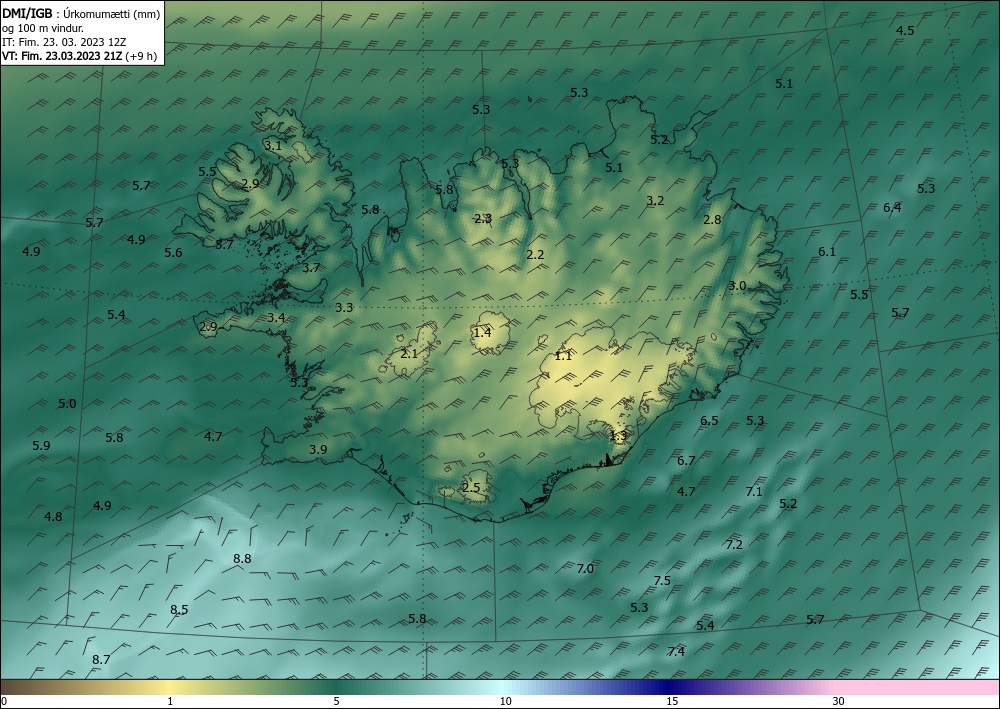Click the 5.6 value on the map
This screenshot has height=709, width=1000.
[x=173, y=253]
